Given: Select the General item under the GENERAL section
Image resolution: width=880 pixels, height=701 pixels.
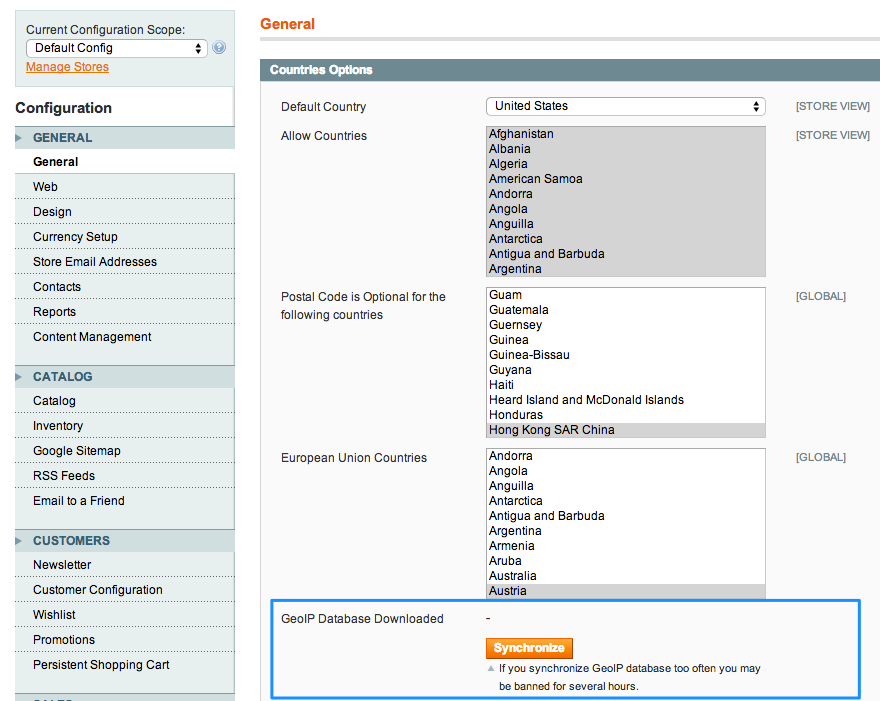Looking at the screenshot, I should 125,162.
